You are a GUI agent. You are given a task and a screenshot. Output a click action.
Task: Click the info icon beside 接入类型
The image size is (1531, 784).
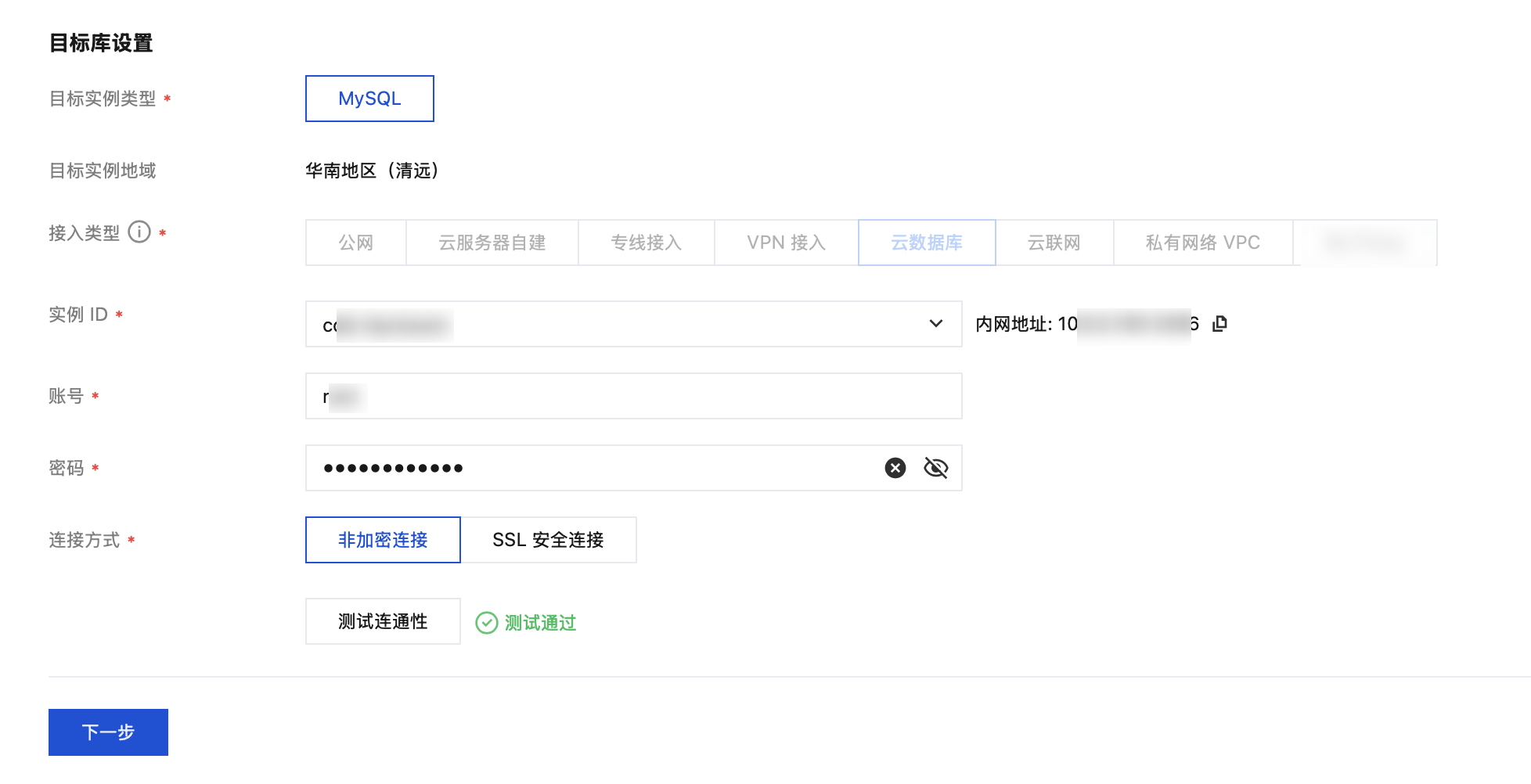(139, 232)
